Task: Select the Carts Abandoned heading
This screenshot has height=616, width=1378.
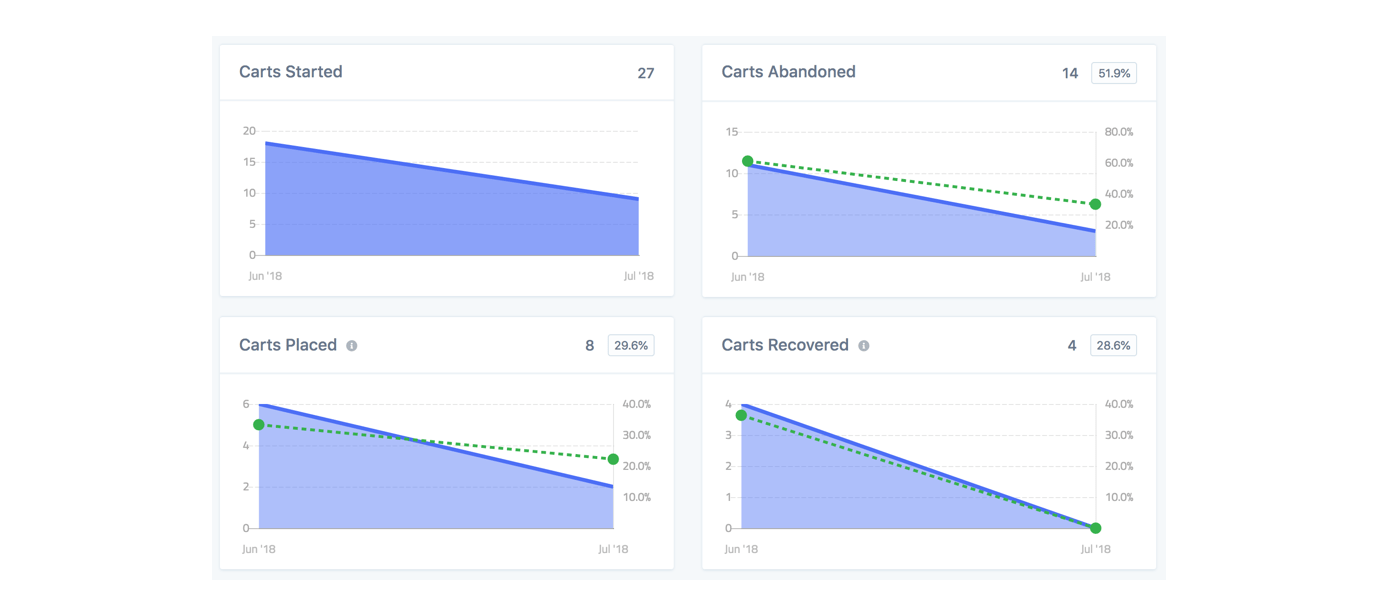Action: pos(788,72)
